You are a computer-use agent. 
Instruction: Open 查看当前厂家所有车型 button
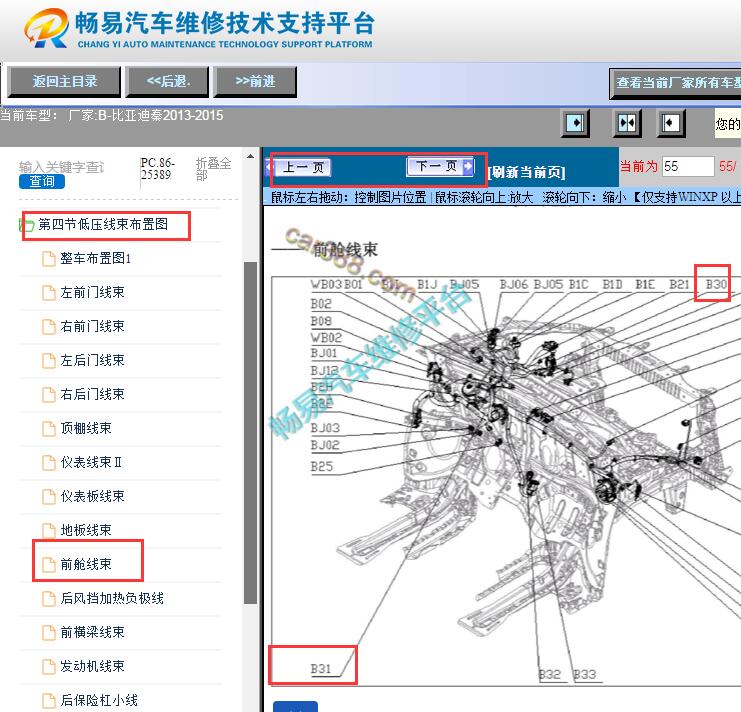point(676,83)
